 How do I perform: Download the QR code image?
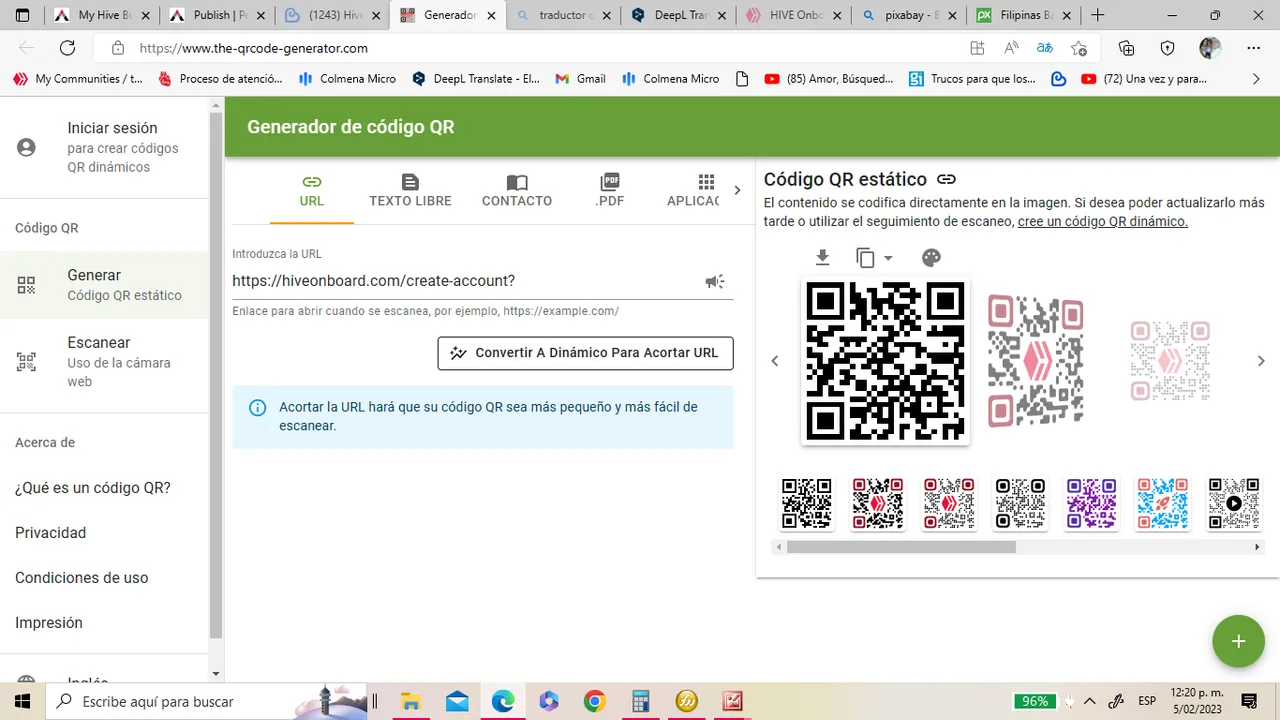click(x=822, y=258)
